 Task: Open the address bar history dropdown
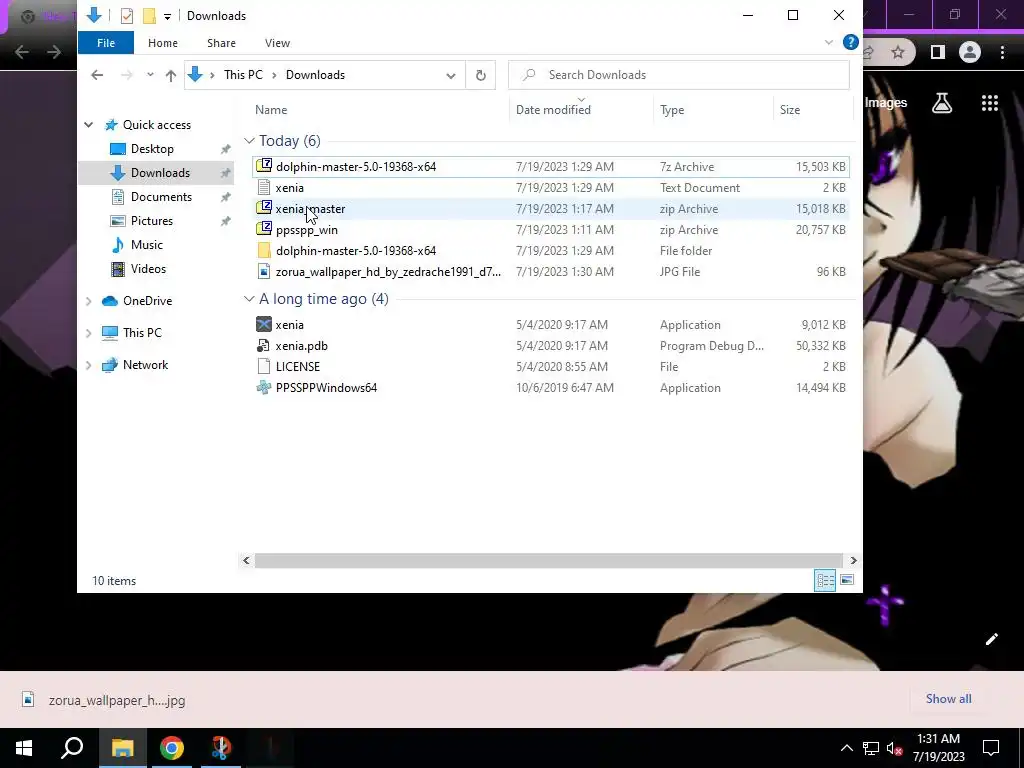point(451,76)
